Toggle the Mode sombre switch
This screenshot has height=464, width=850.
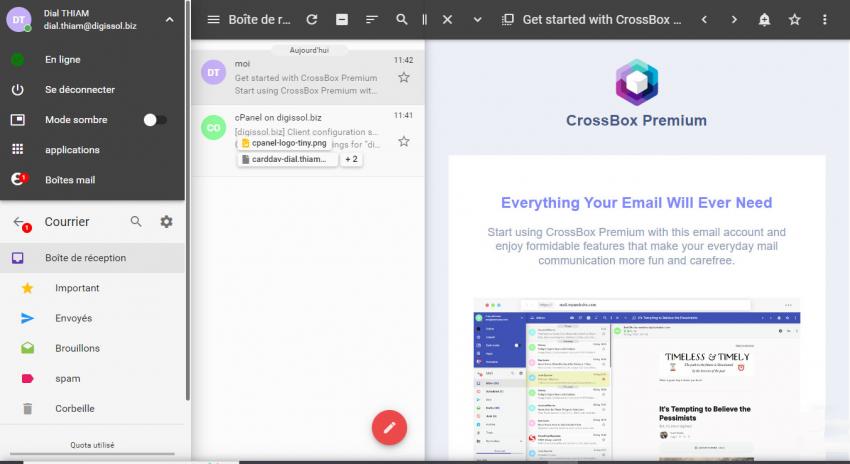pos(154,120)
